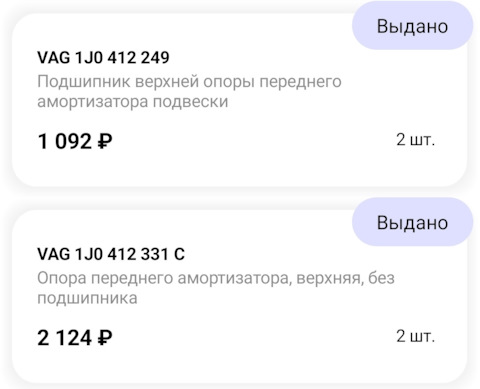Image resolution: width=480 pixels, height=389 pixels.
Task: Click the ruble sign next to 2 124
Action: (x=105, y=338)
